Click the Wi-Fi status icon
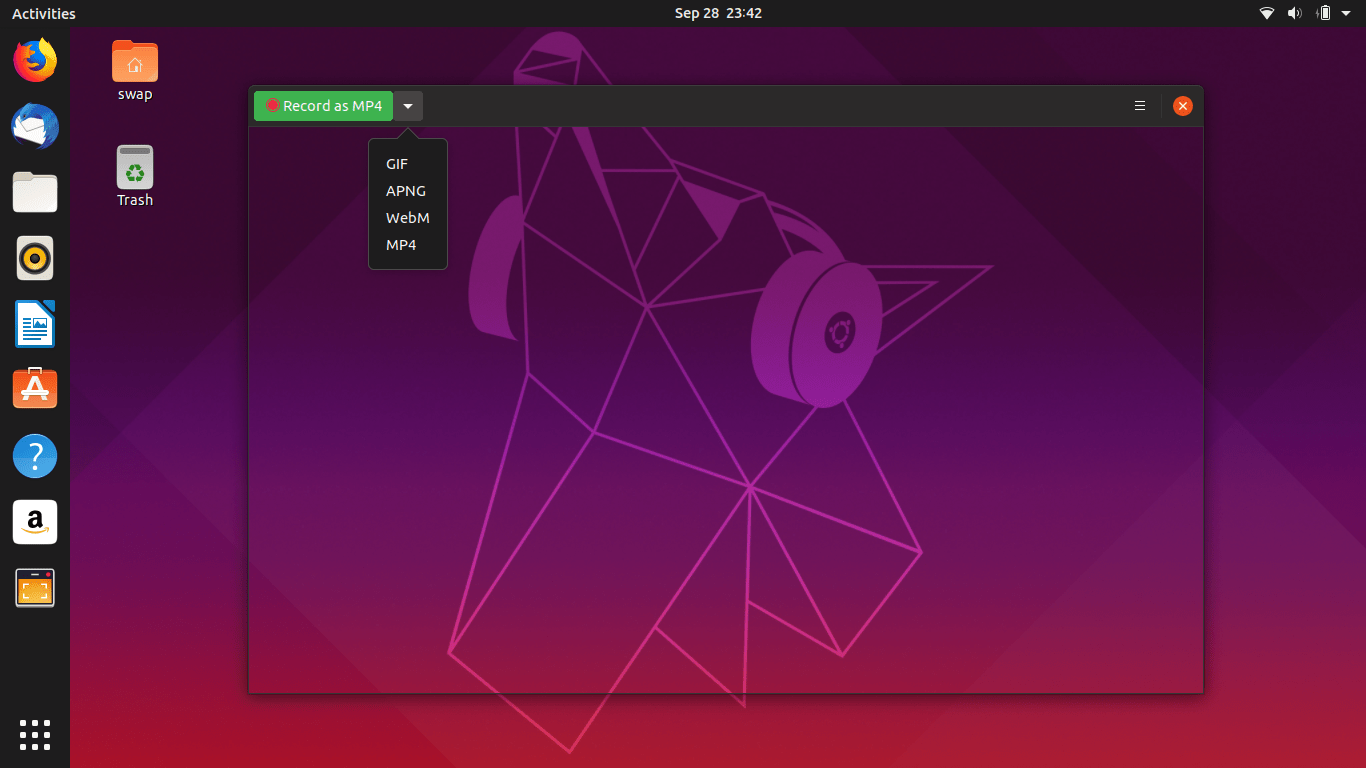The height and width of the screenshot is (768, 1366). tap(1267, 13)
